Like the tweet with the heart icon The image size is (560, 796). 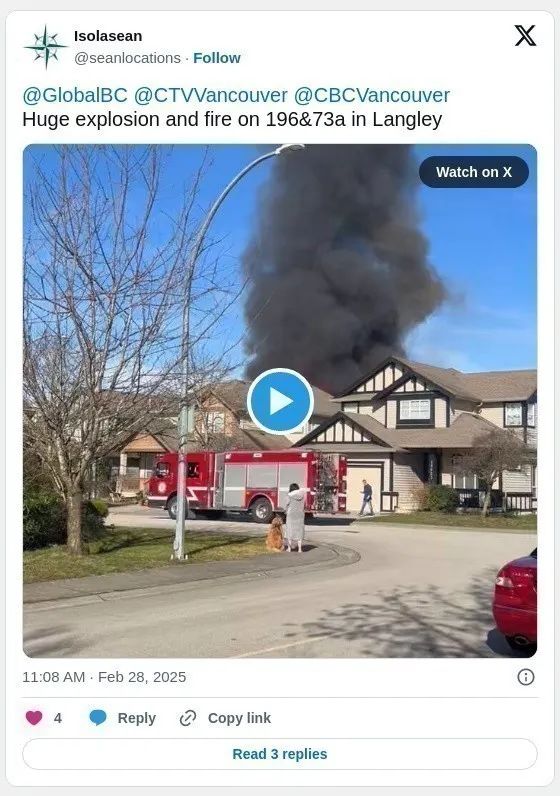pos(34,718)
